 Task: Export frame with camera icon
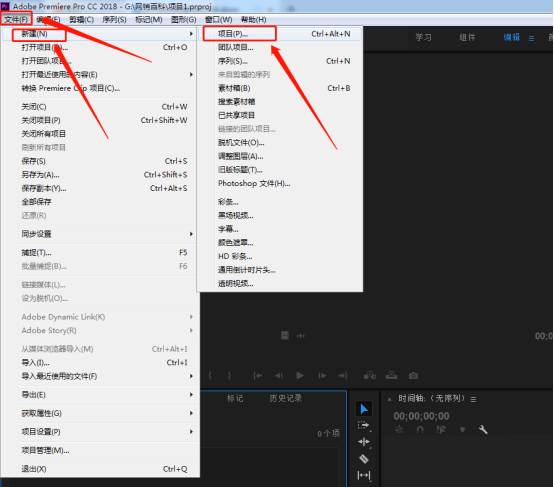tap(413, 376)
